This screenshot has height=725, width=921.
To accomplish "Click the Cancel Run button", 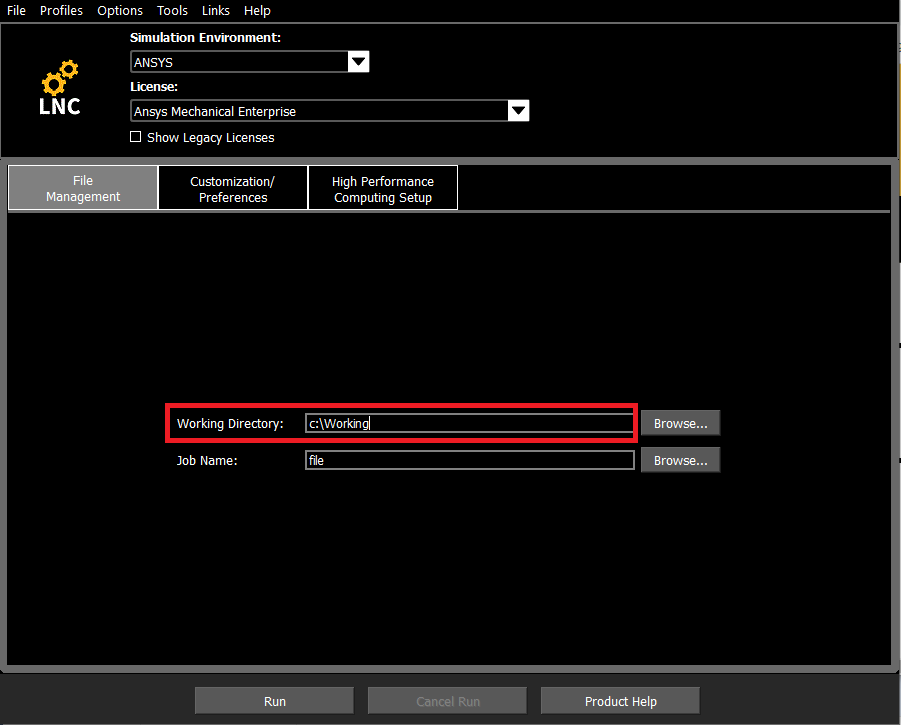I will (x=448, y=701).
